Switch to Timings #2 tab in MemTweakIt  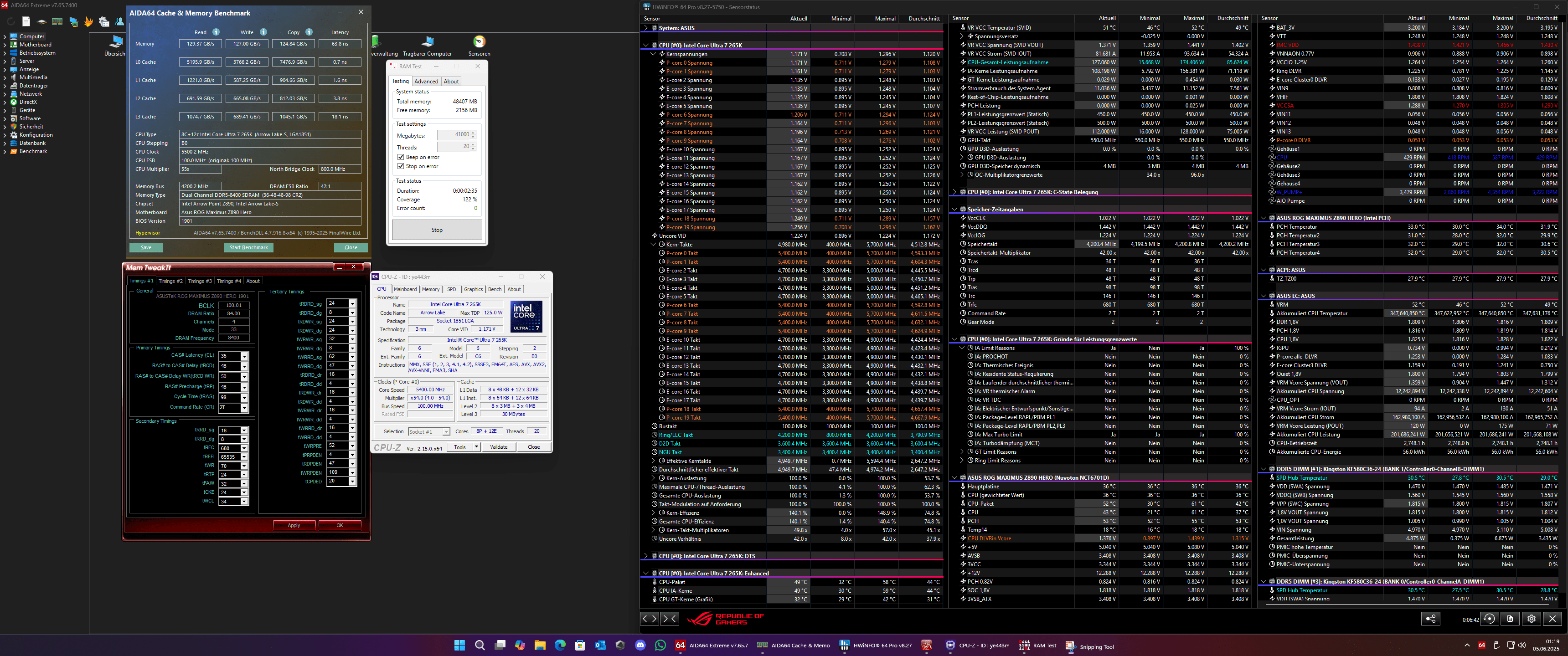click(170, 281)
